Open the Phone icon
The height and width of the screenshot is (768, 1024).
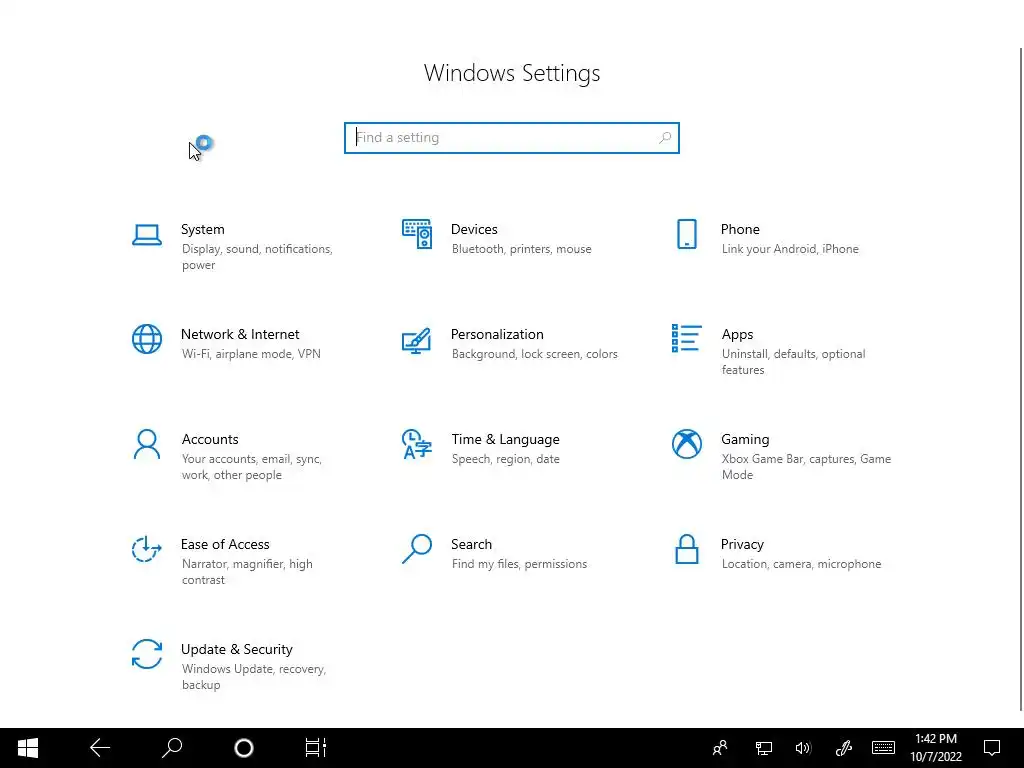click(x=686, y=234)
